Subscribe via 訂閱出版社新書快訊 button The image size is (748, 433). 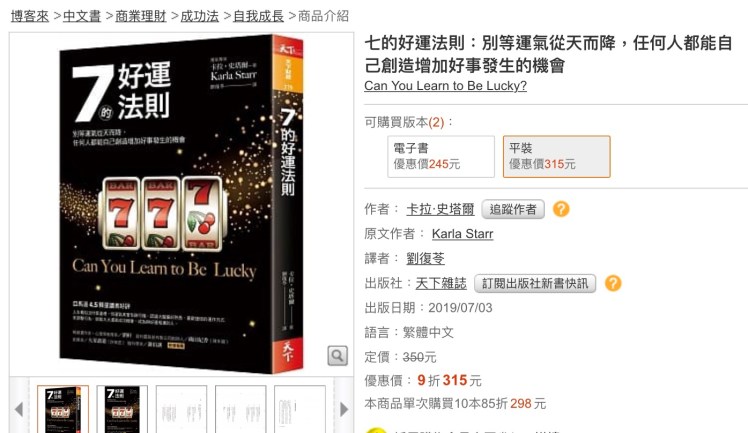535,284
